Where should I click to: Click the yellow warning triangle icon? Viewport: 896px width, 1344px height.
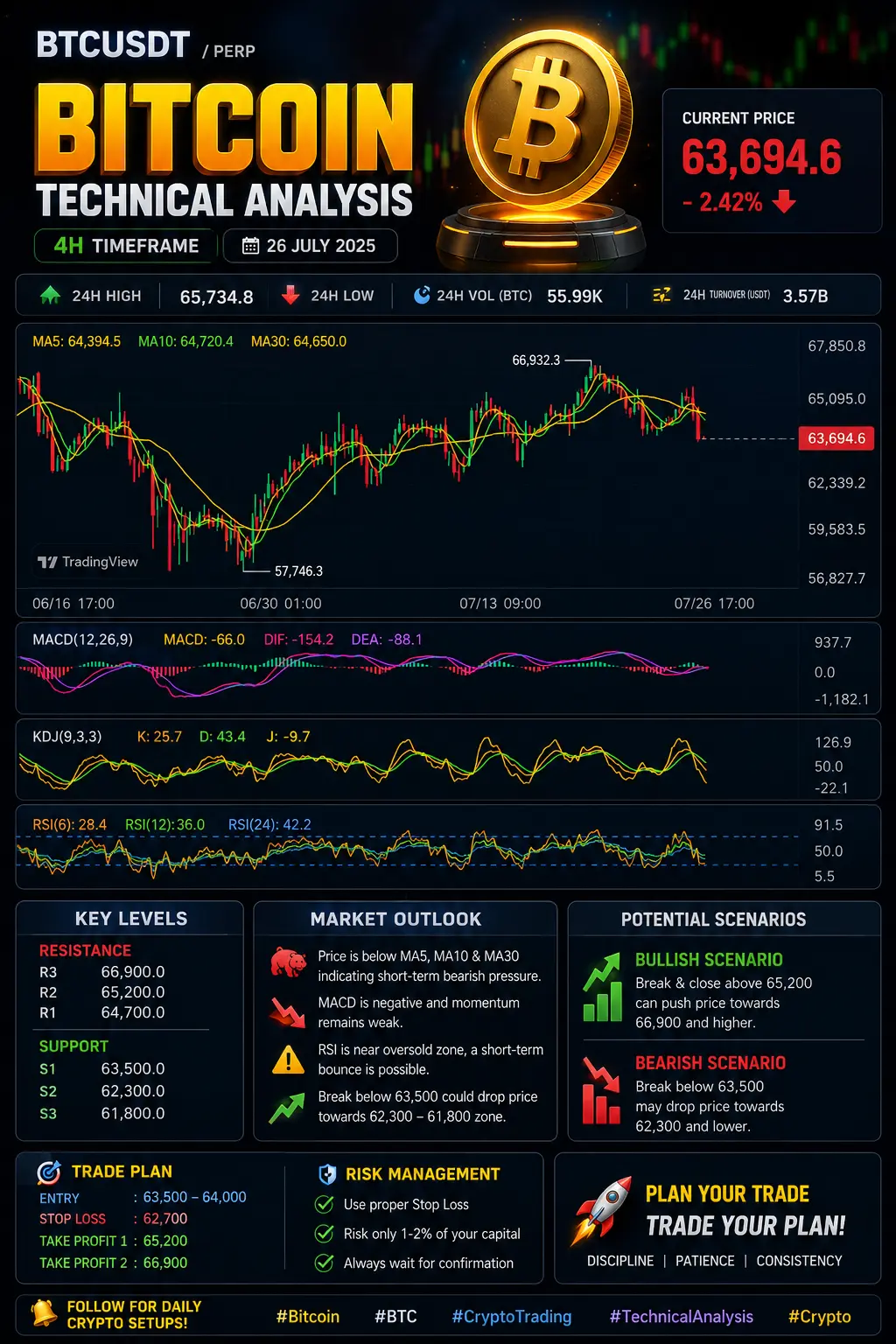[288, 1060]
